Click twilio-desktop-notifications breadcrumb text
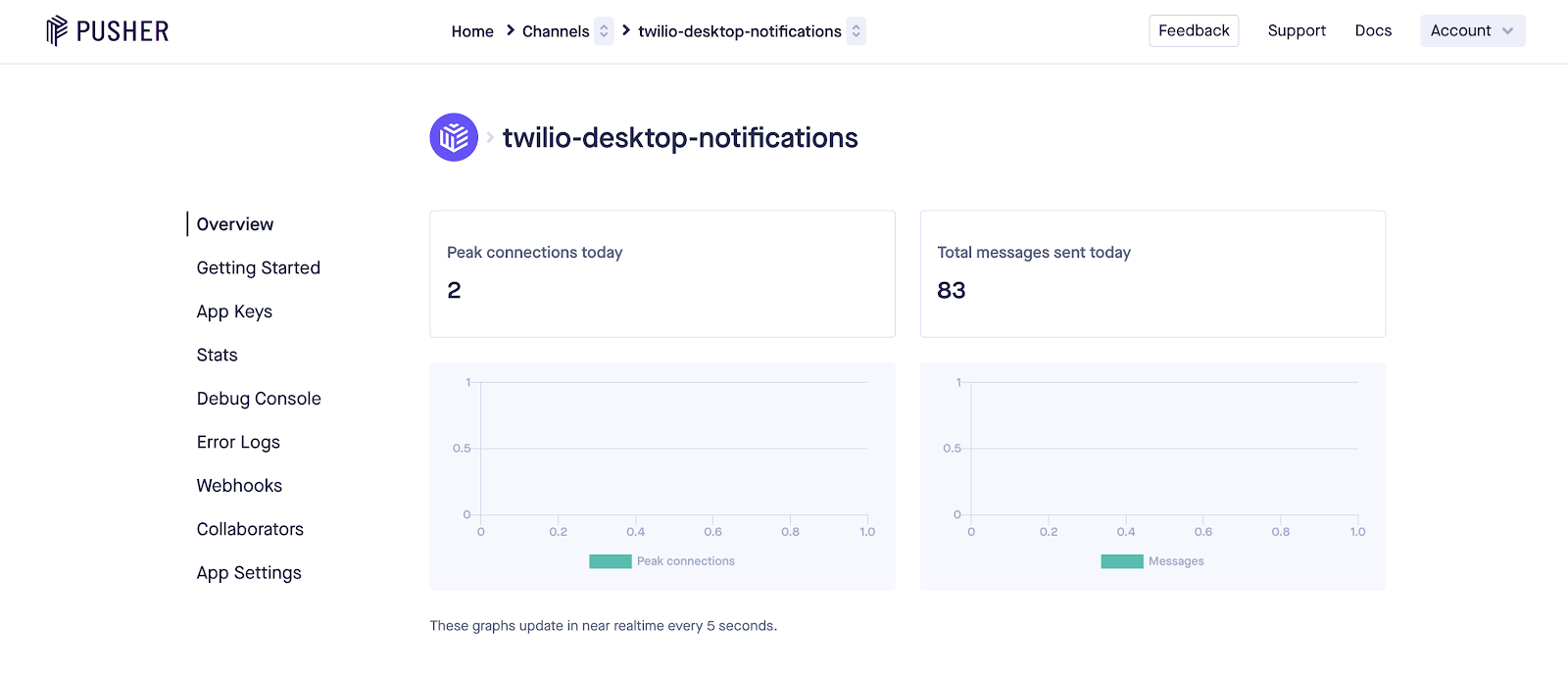1568x674 pixels. coord(740,31)
